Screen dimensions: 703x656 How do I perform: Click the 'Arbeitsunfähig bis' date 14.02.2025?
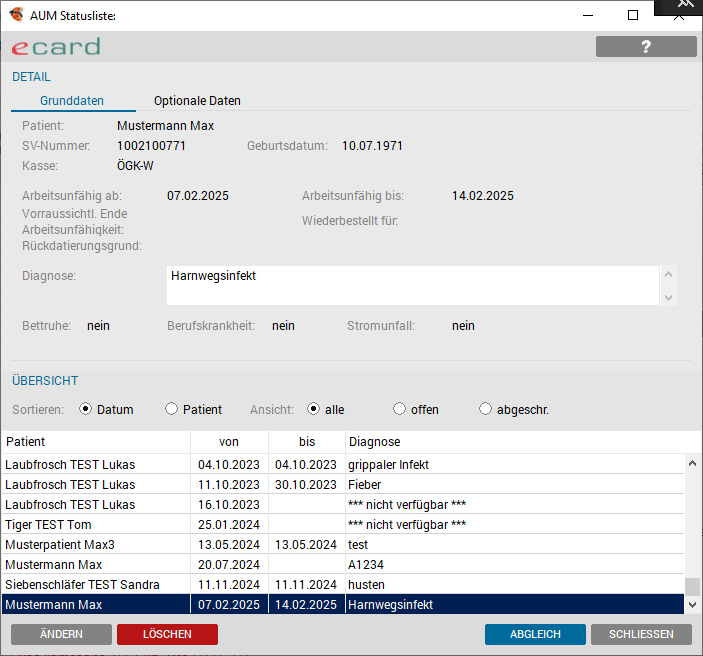482,196
